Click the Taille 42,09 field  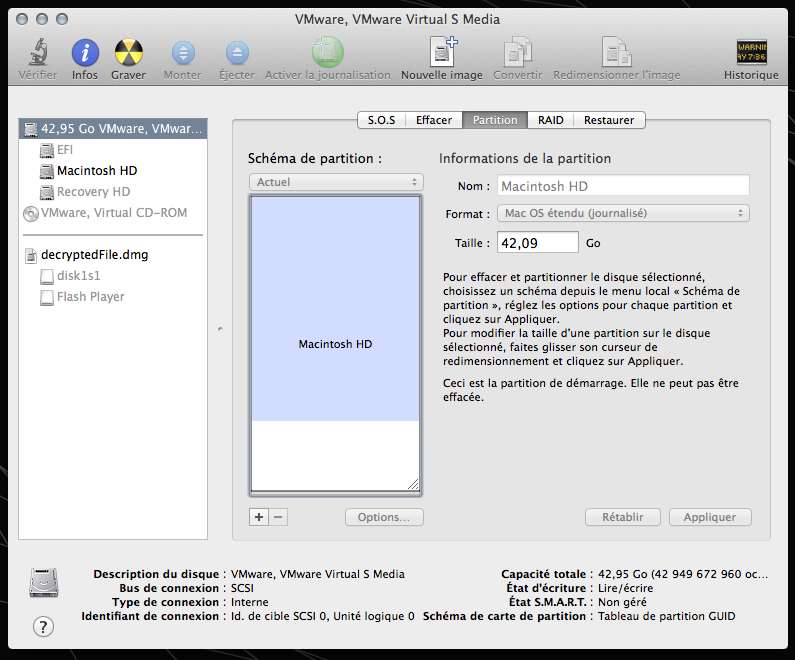click(x=537, y=242)
